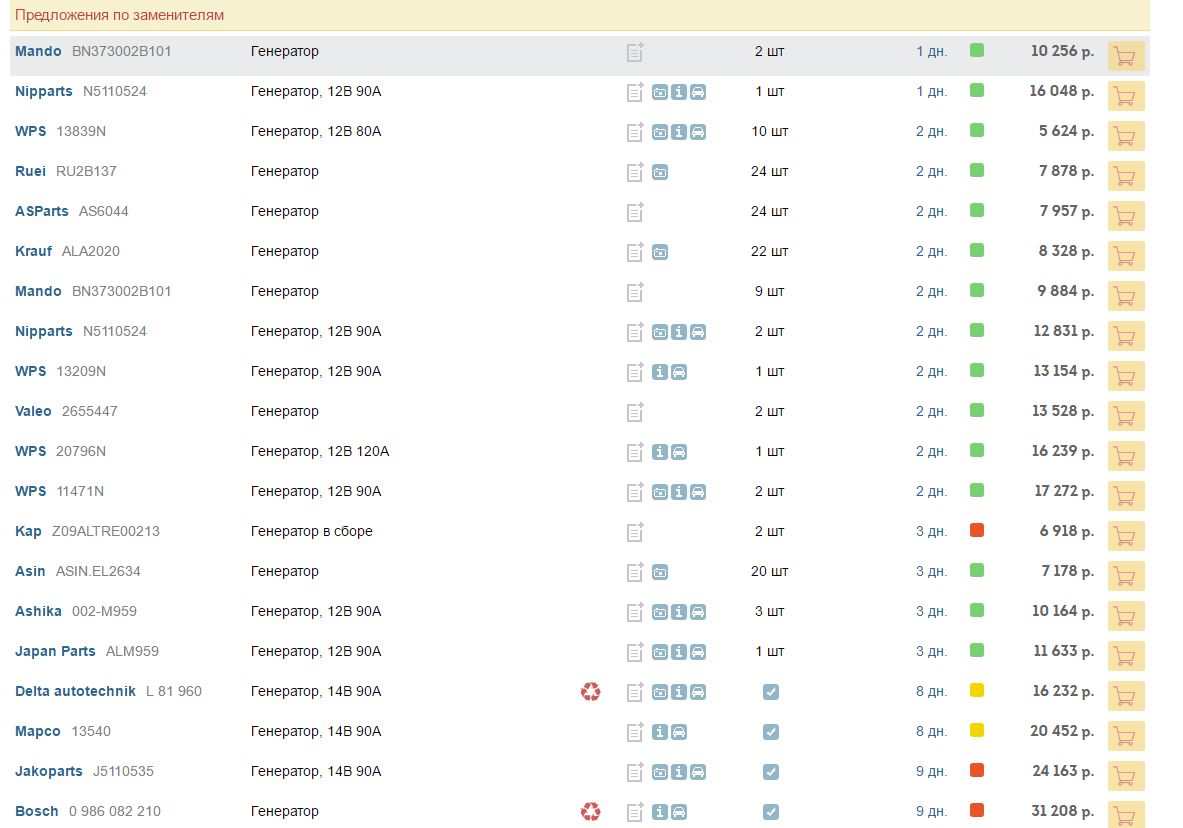
Task: Open the Japan Parts brand link
Action: [x=55, y=651]
